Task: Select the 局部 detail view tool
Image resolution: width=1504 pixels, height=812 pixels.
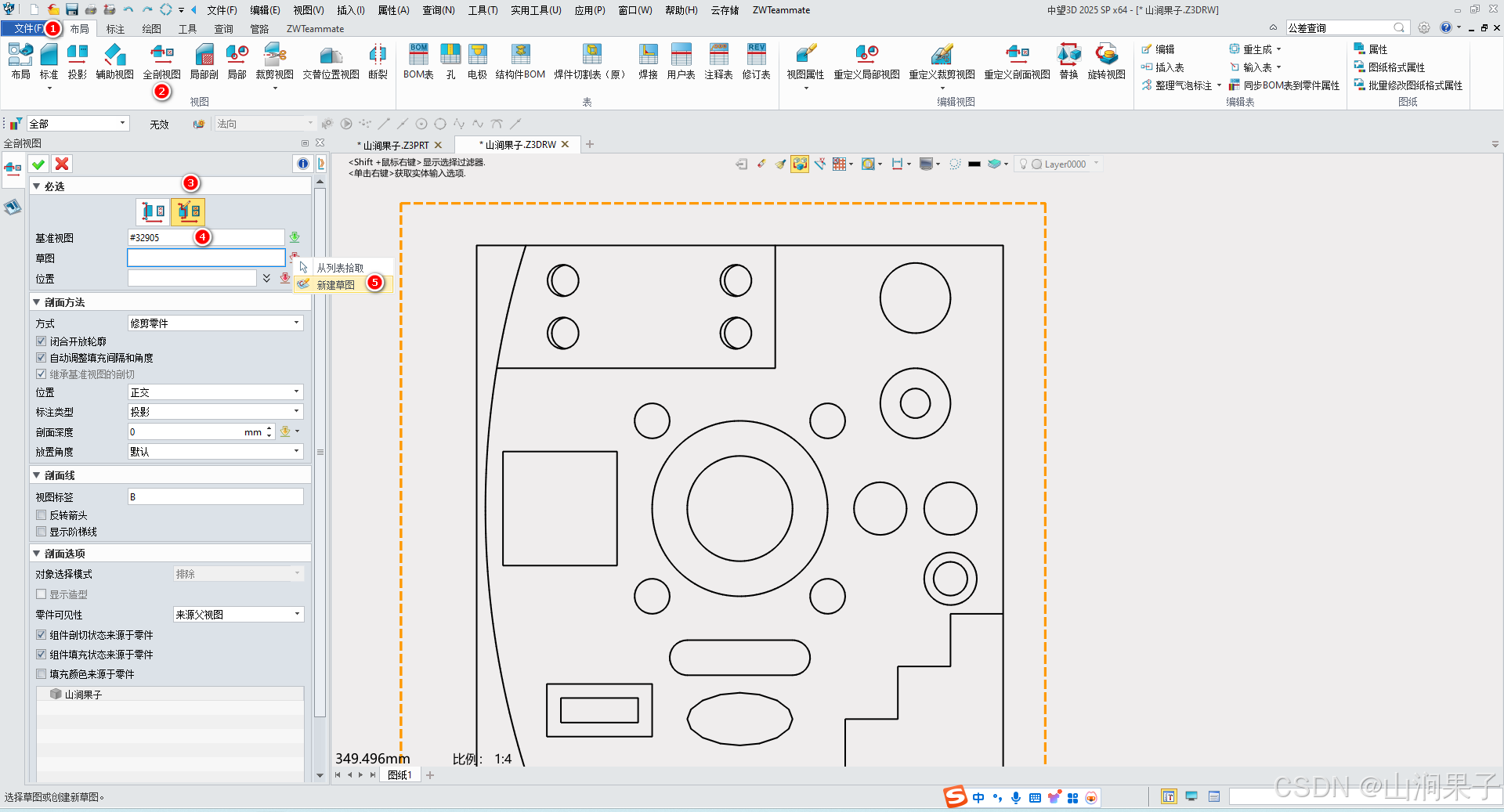Action: (x=237, y=61)
